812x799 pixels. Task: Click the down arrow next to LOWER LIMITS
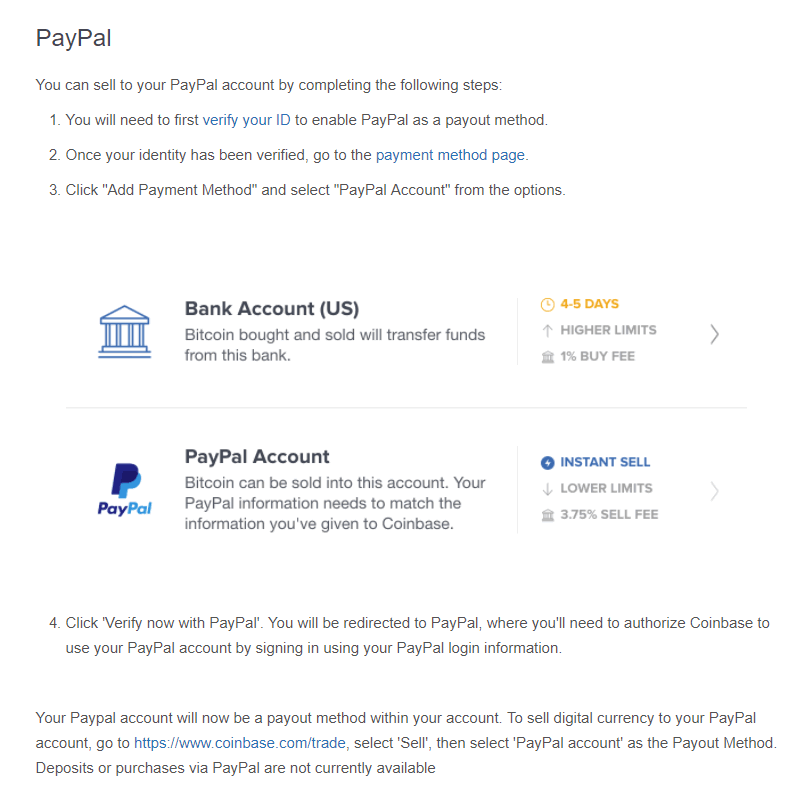tap(547, 489)
